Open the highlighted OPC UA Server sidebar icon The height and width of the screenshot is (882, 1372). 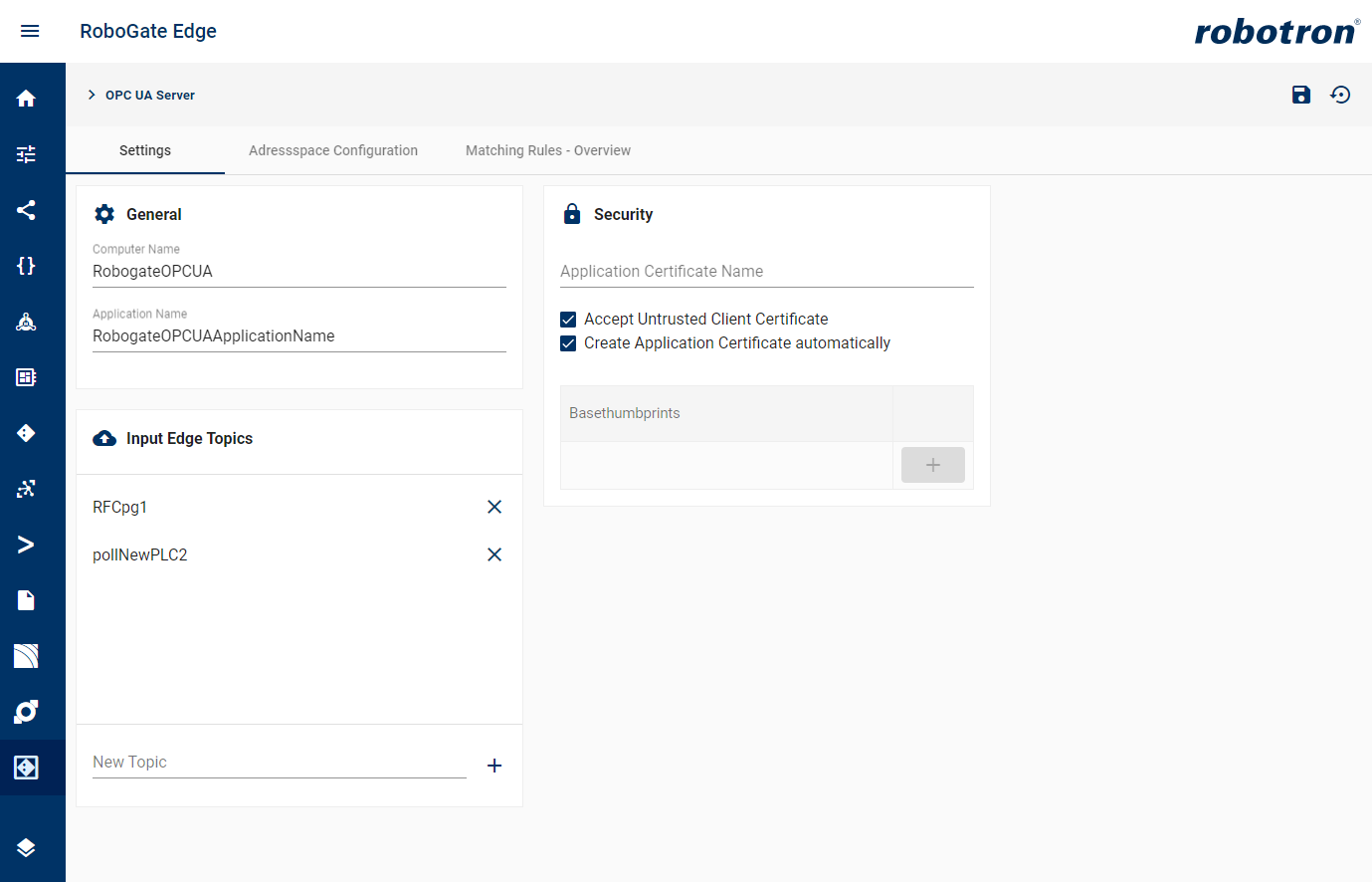(x=26, y=768)
